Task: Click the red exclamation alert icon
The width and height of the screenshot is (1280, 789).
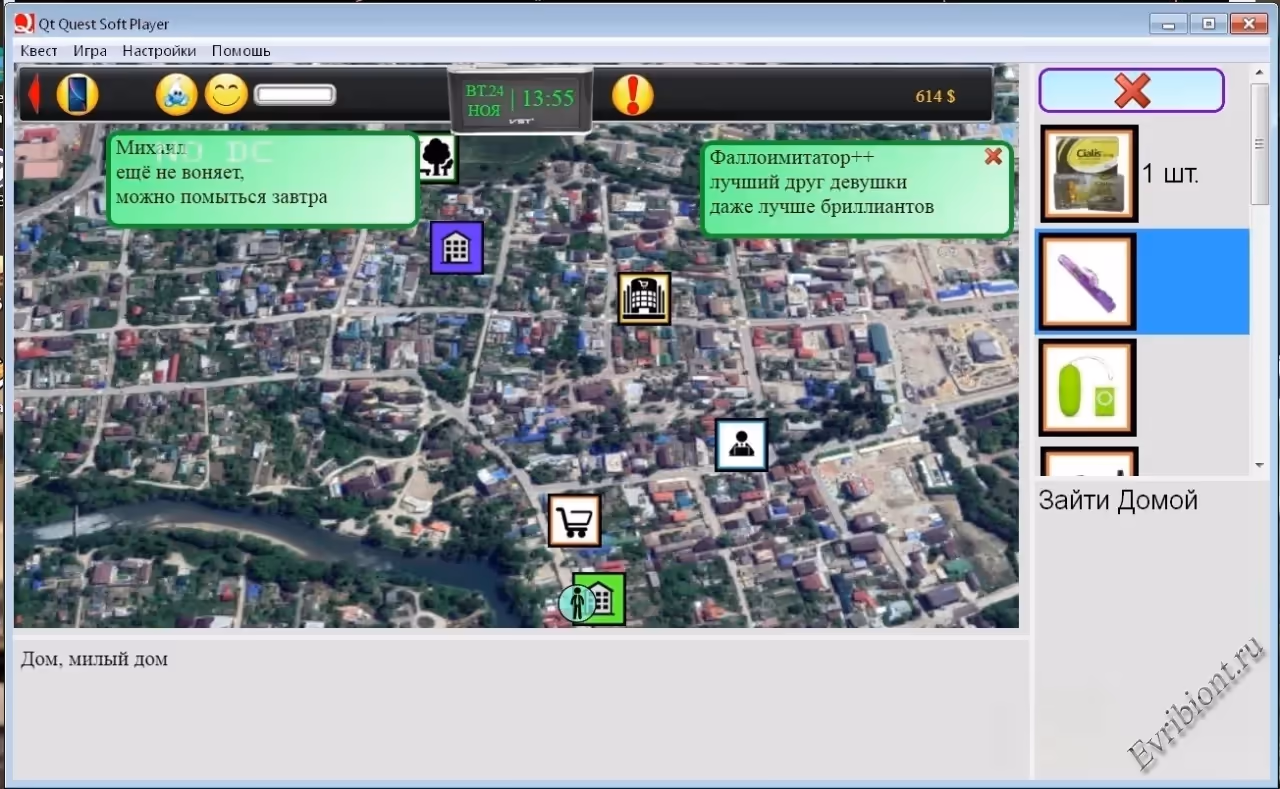Action: tap(632, 95)
